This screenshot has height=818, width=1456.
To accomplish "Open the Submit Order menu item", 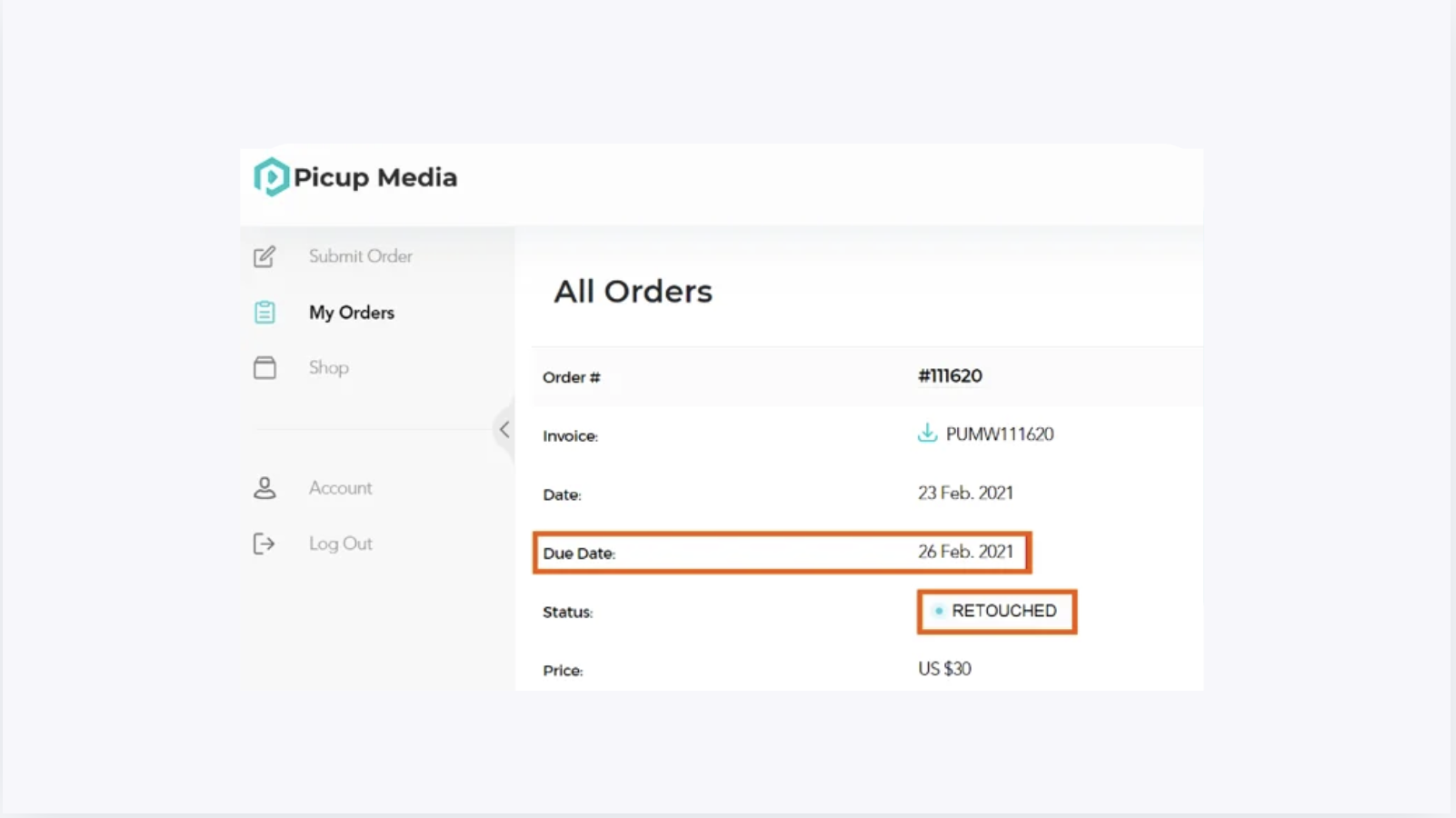I will [x=360, y=256].
